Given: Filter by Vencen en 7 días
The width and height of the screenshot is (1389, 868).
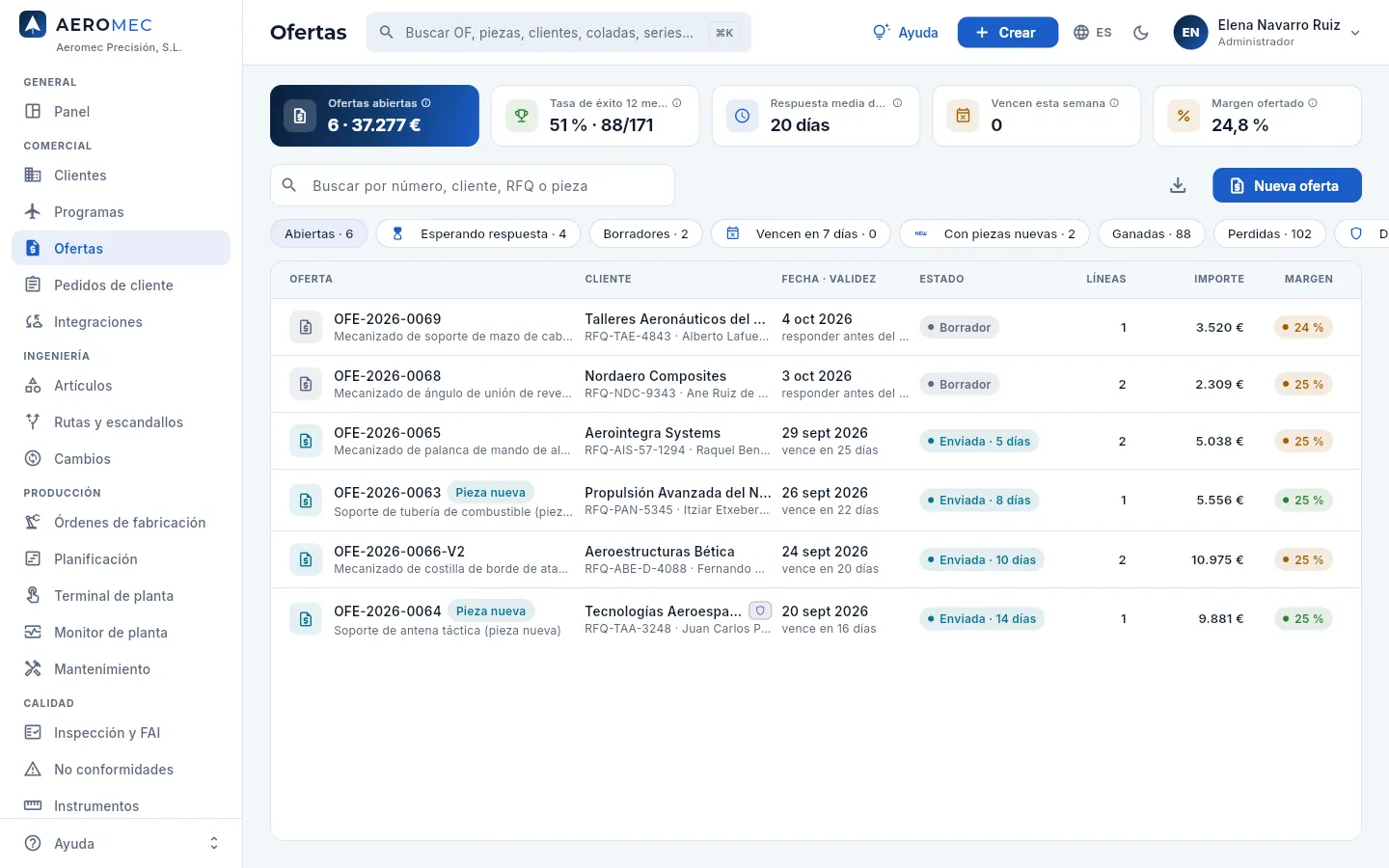Looking at the screenshot, I should (x=801, y=233).
